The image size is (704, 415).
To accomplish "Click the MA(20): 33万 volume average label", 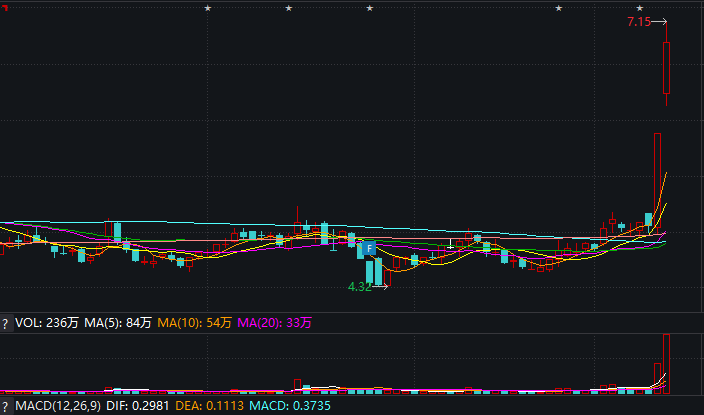I will click(274, 322).
